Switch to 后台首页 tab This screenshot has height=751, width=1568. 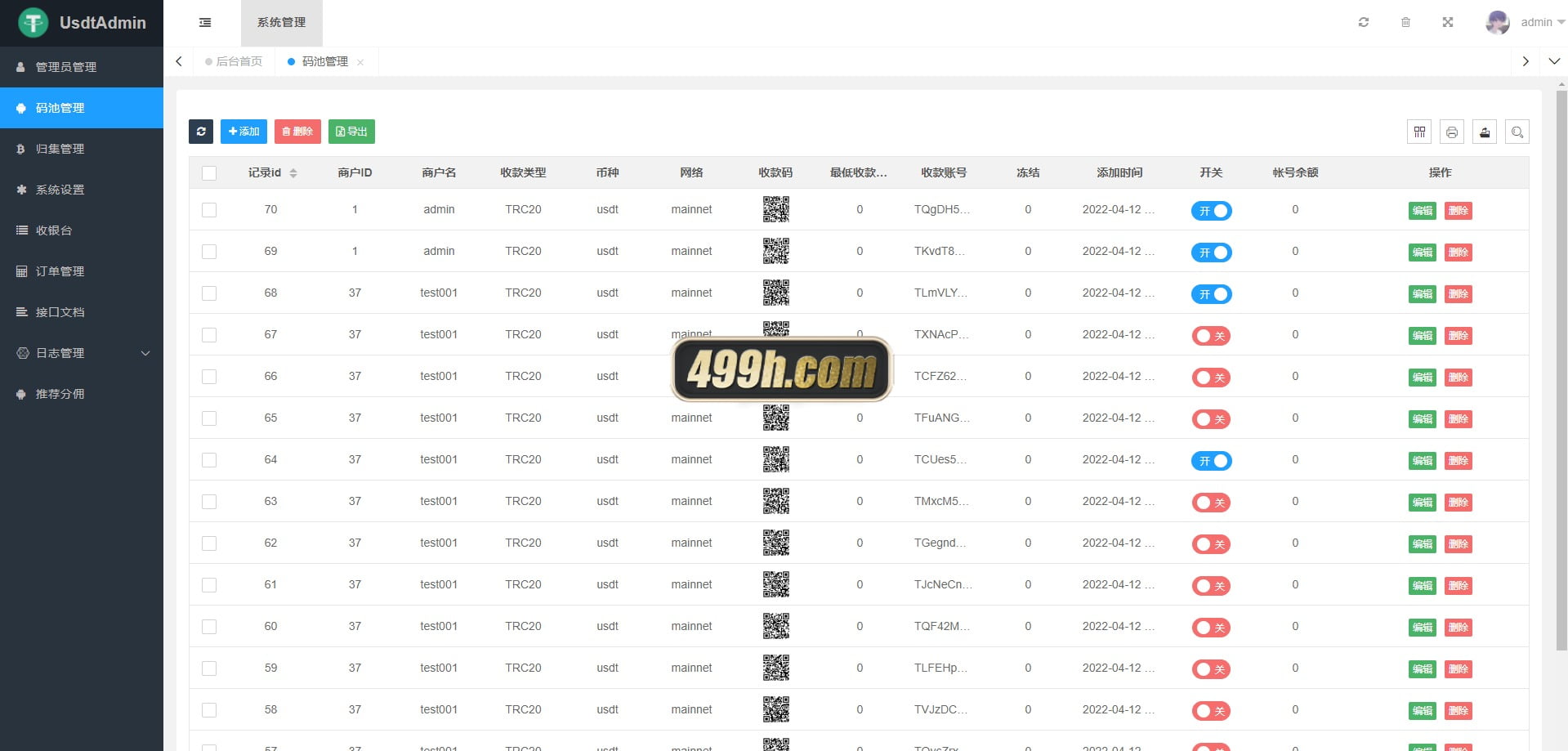tap(234, 61)
